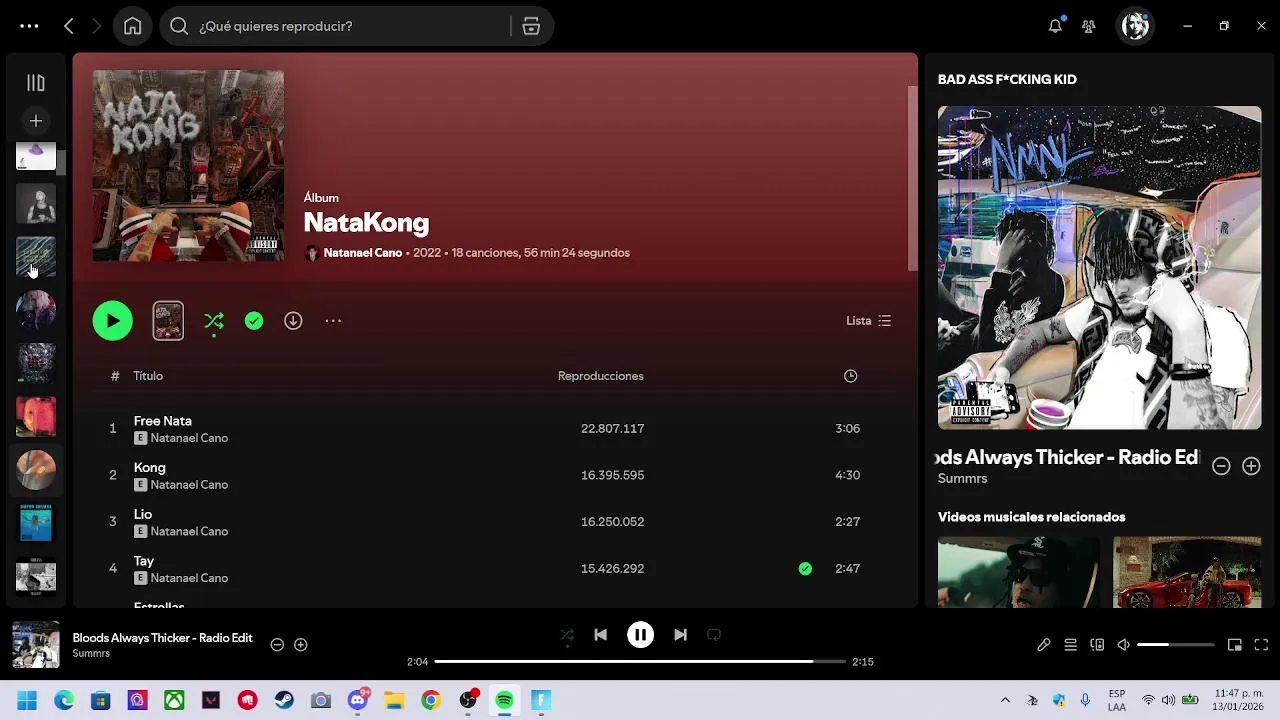Skip to the previous track
The image size is (1280, 720).
coord(600,635)
